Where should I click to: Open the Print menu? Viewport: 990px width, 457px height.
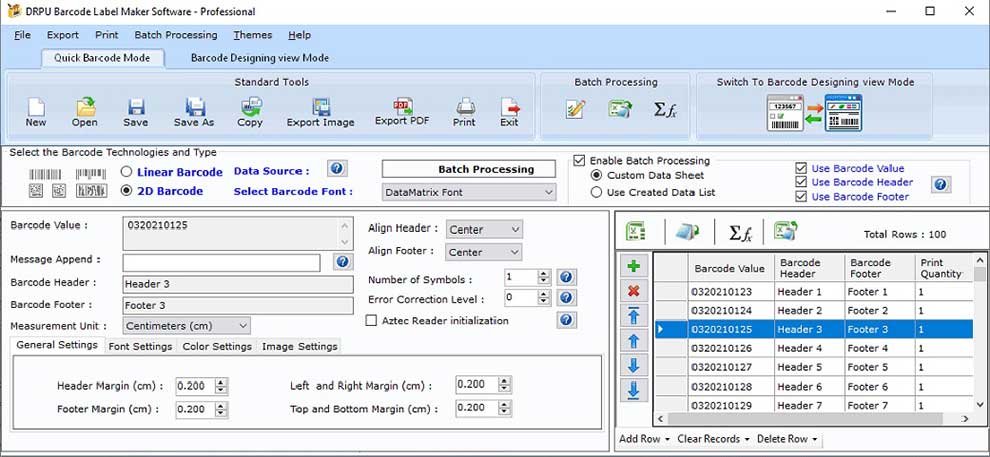pos(107,35)
